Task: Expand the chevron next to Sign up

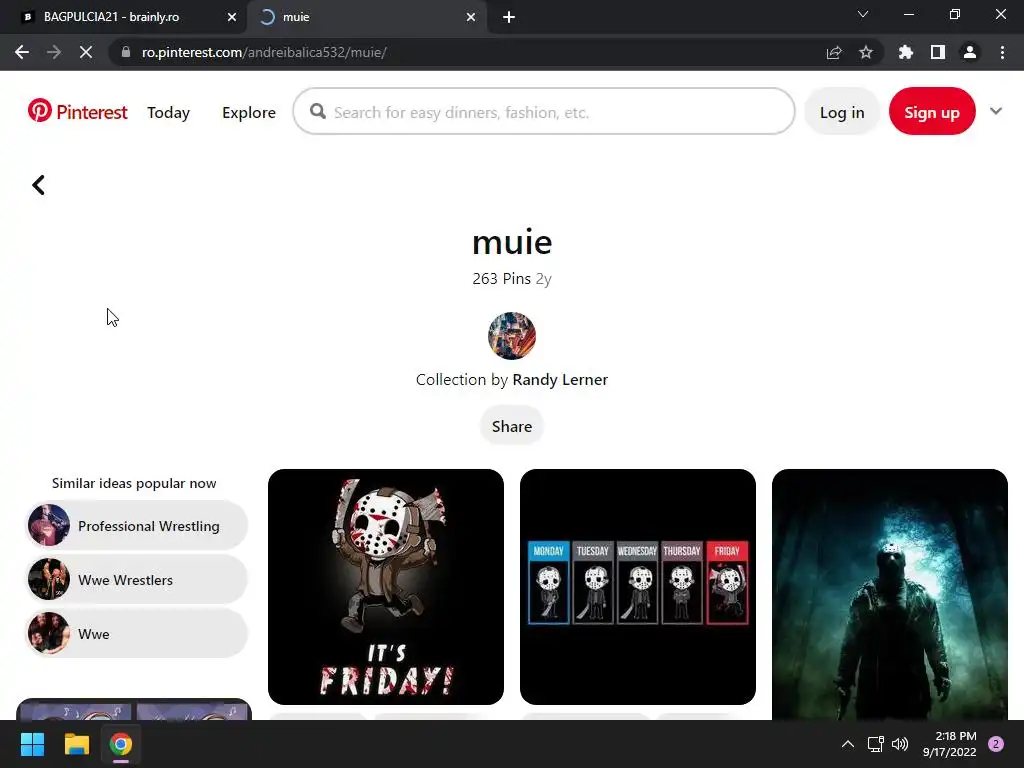Action: tap(996, 111)
